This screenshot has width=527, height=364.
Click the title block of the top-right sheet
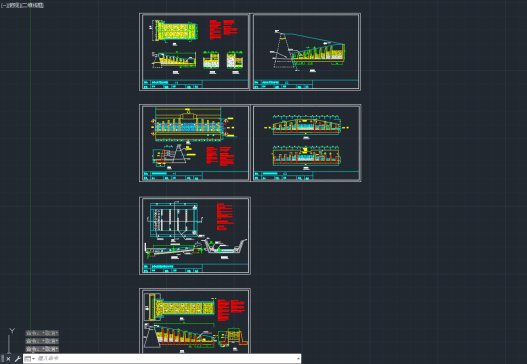pyautogui.click(x=306, y=84)
